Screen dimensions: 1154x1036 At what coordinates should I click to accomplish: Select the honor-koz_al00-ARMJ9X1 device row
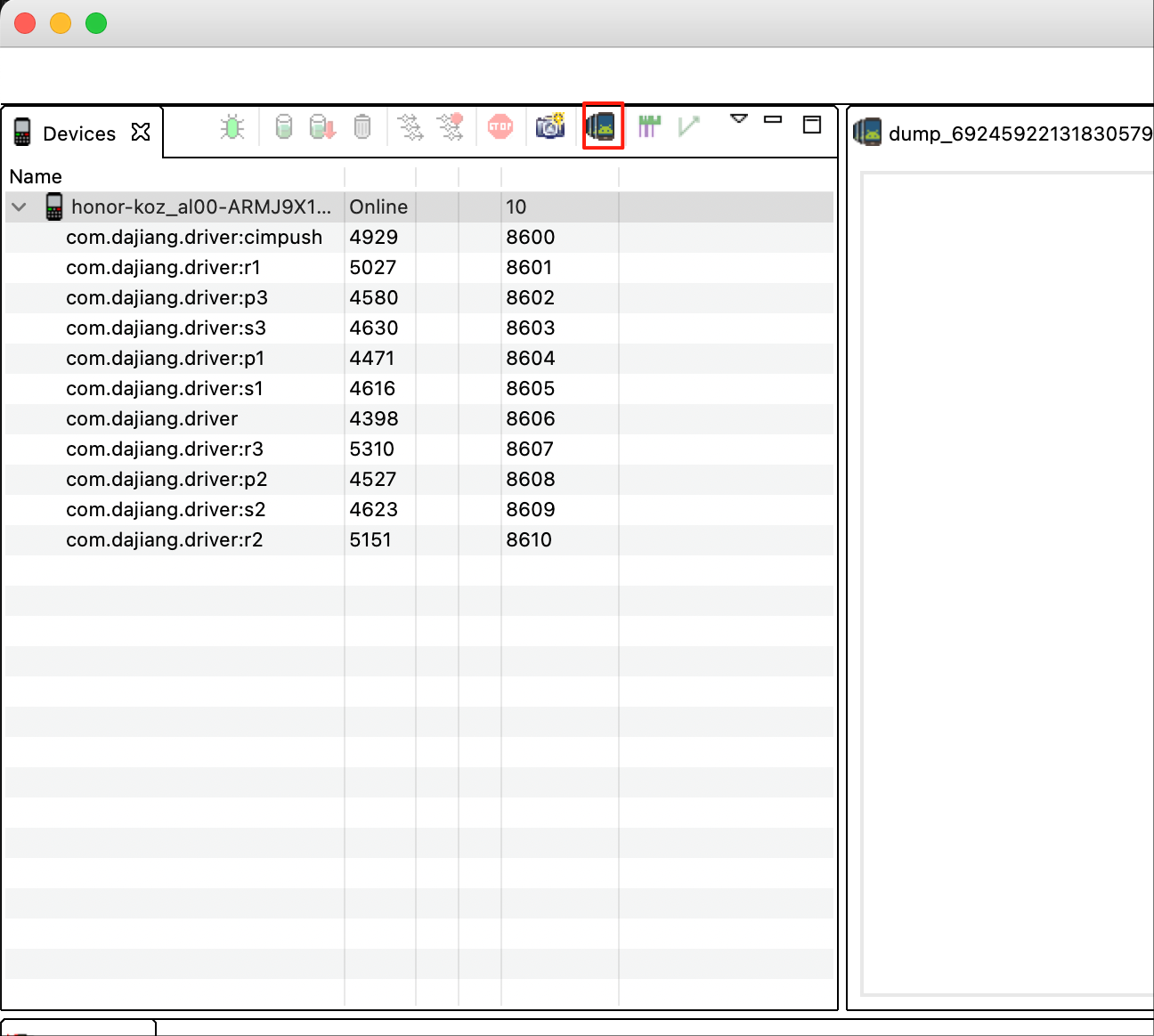pyautogui.click(x=419, y=206)
